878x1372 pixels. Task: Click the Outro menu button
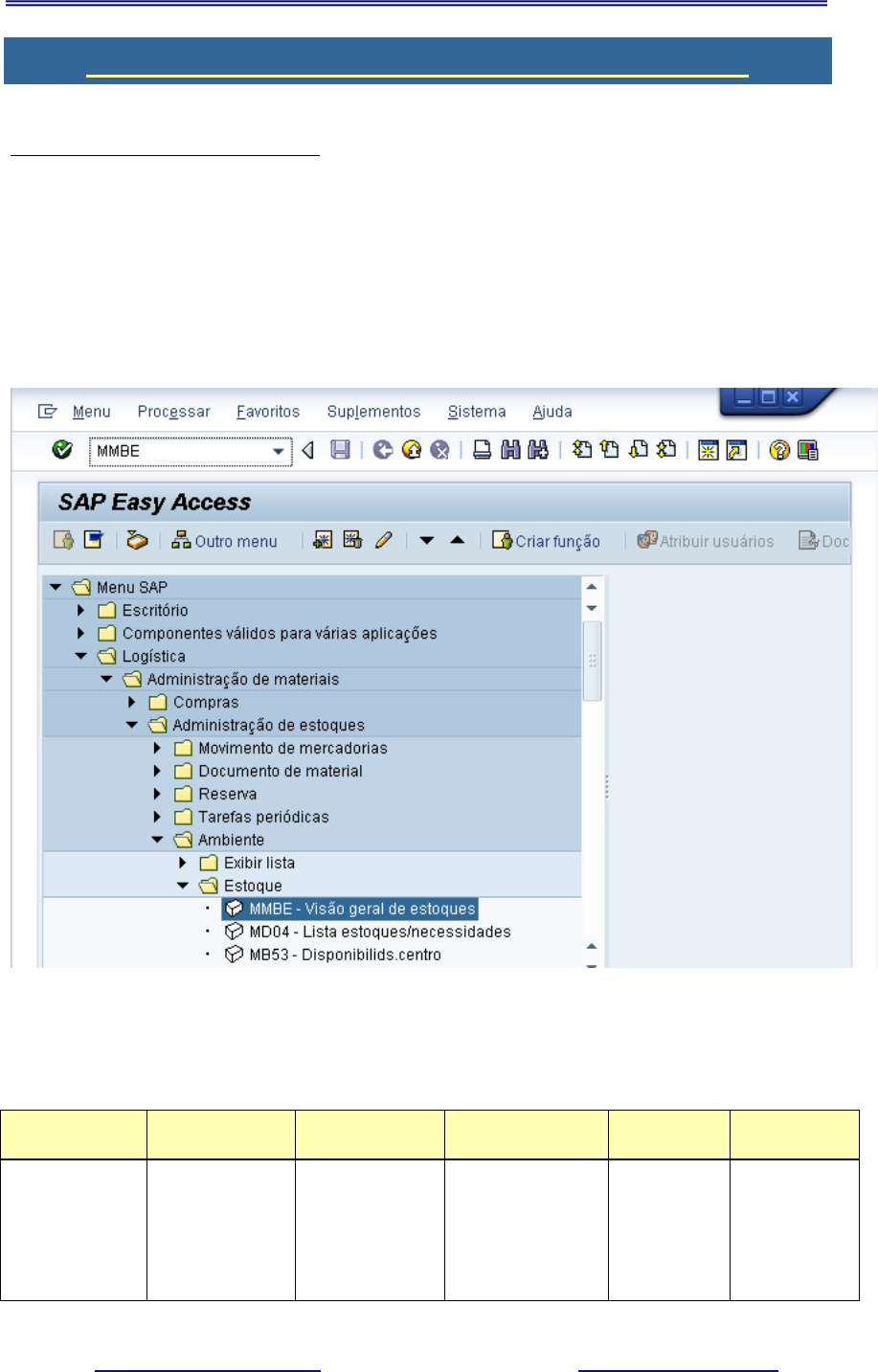(224, 541)
